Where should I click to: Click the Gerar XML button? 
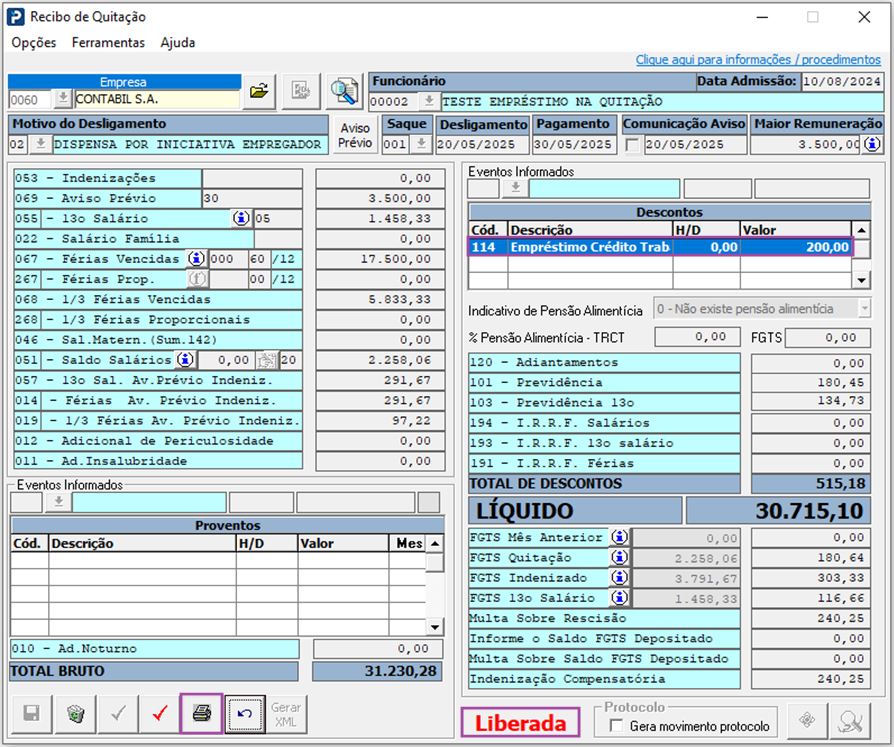coord(286,713)
